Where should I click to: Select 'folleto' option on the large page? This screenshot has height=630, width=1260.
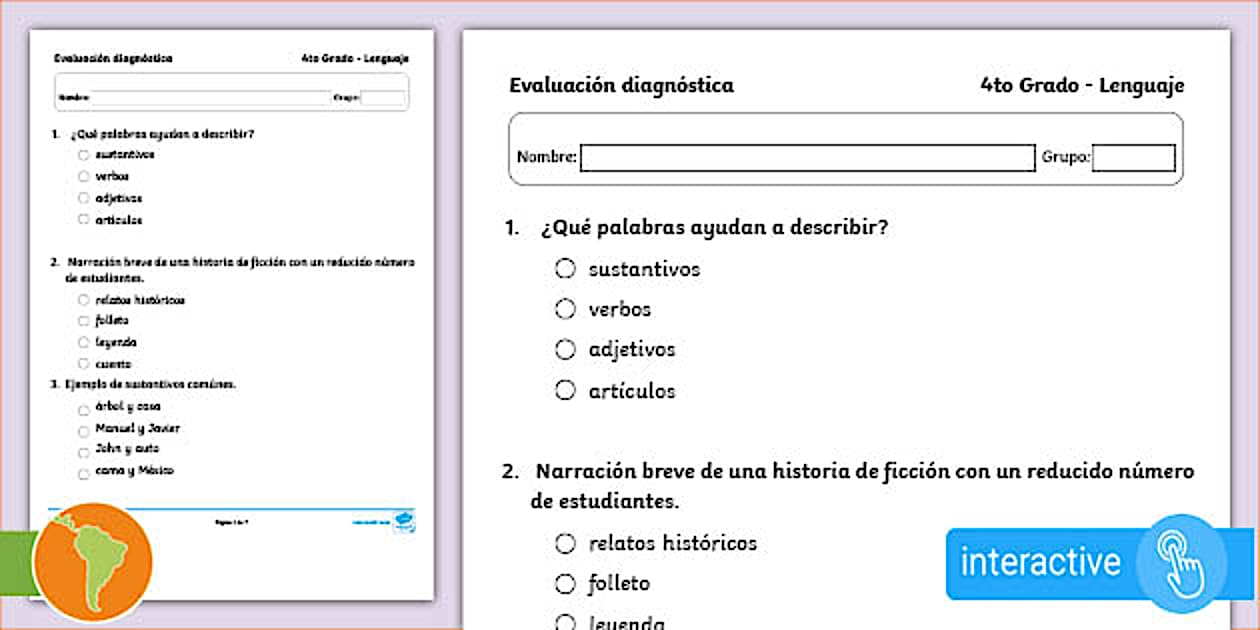566,583
